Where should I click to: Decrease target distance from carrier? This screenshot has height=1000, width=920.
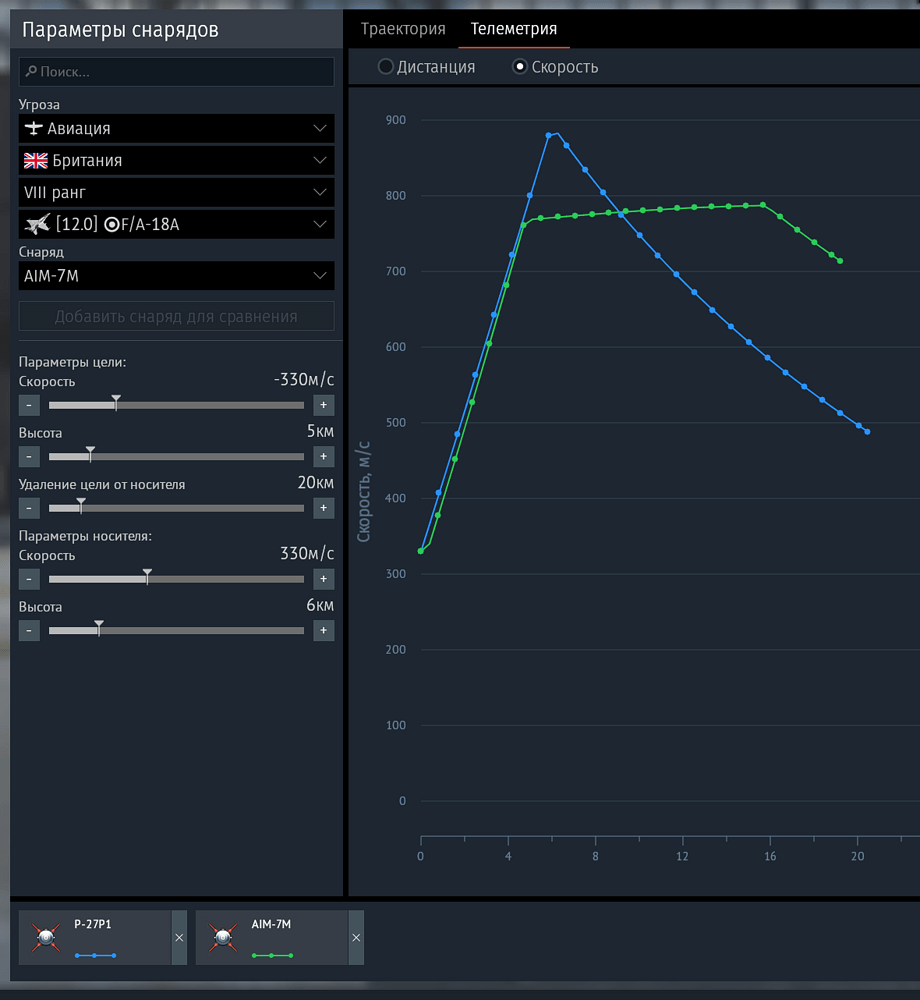tap(29, 508)
